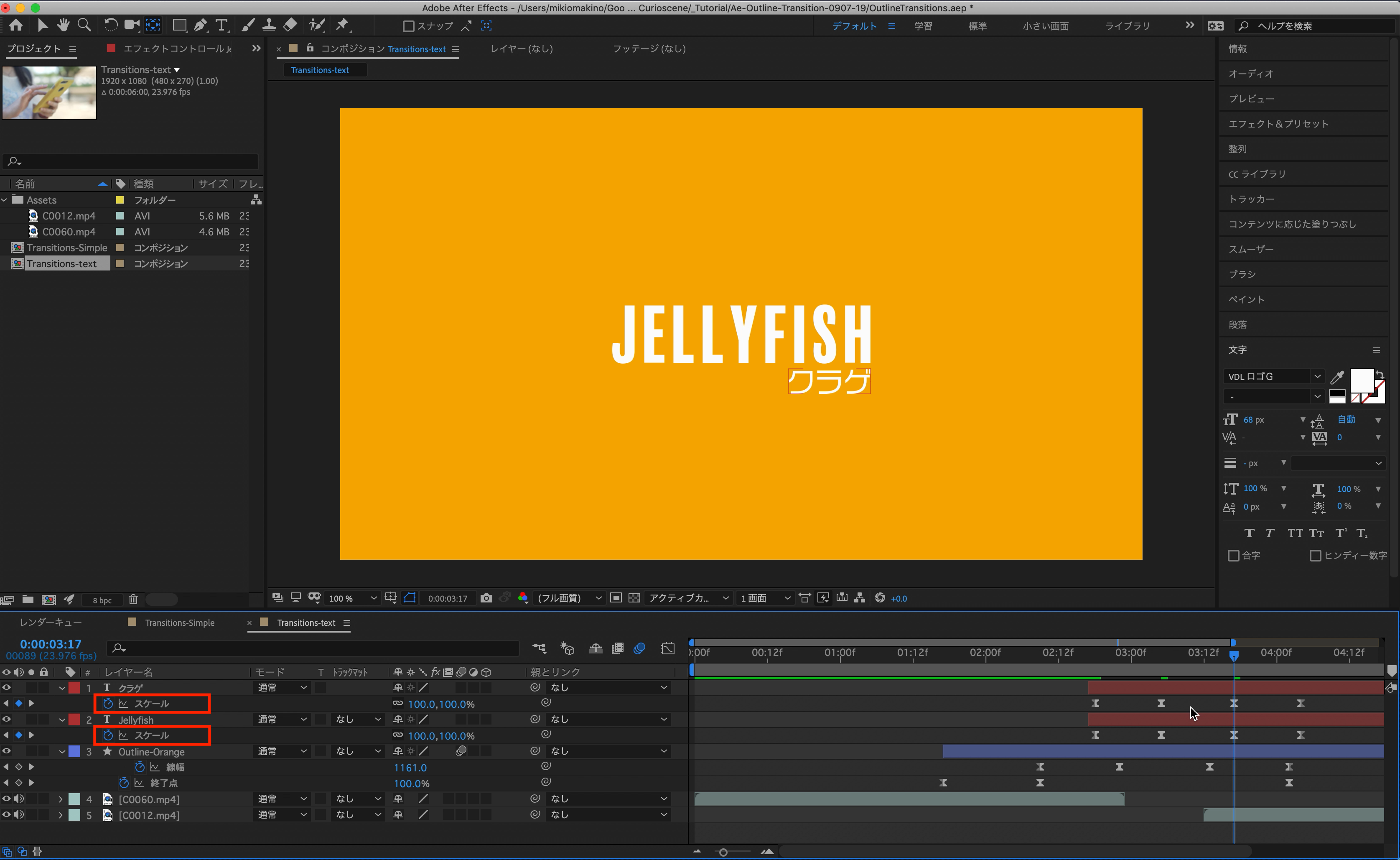Open the Eyedropper in the Character panel
This screenshot has height=860, width=1400.
[x=1337, y=377]
